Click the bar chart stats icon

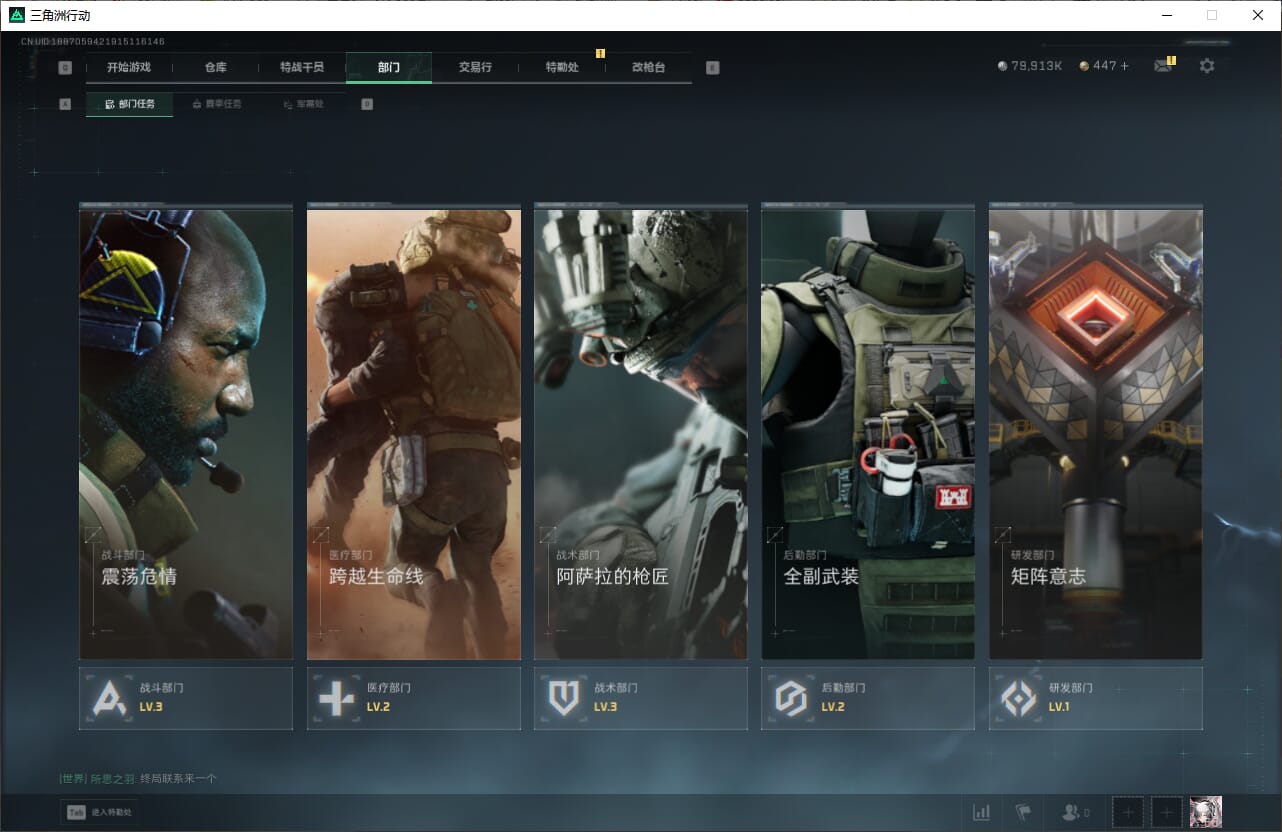pyautogui.click(x=982, y=812)
